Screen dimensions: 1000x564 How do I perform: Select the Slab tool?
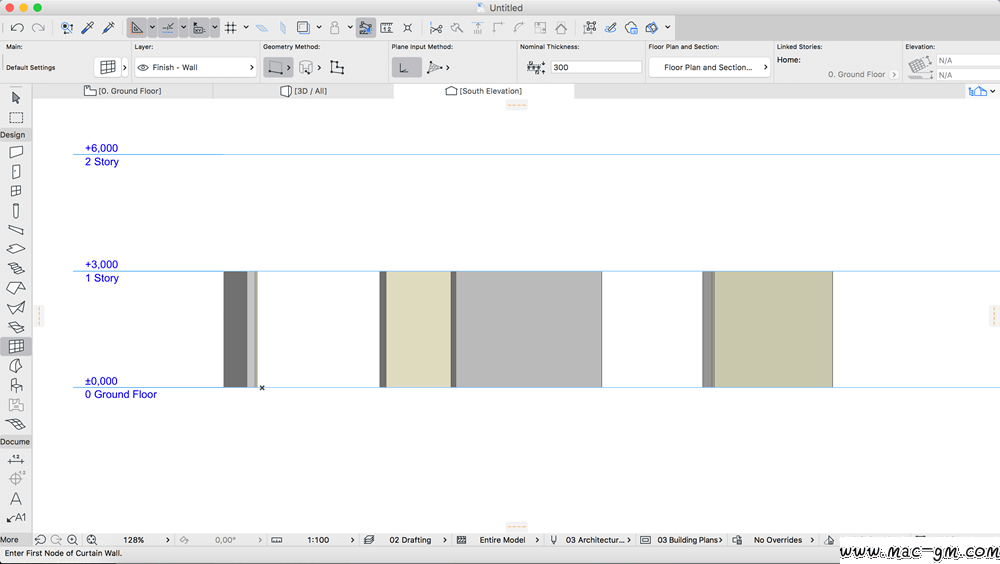[16, 249]
